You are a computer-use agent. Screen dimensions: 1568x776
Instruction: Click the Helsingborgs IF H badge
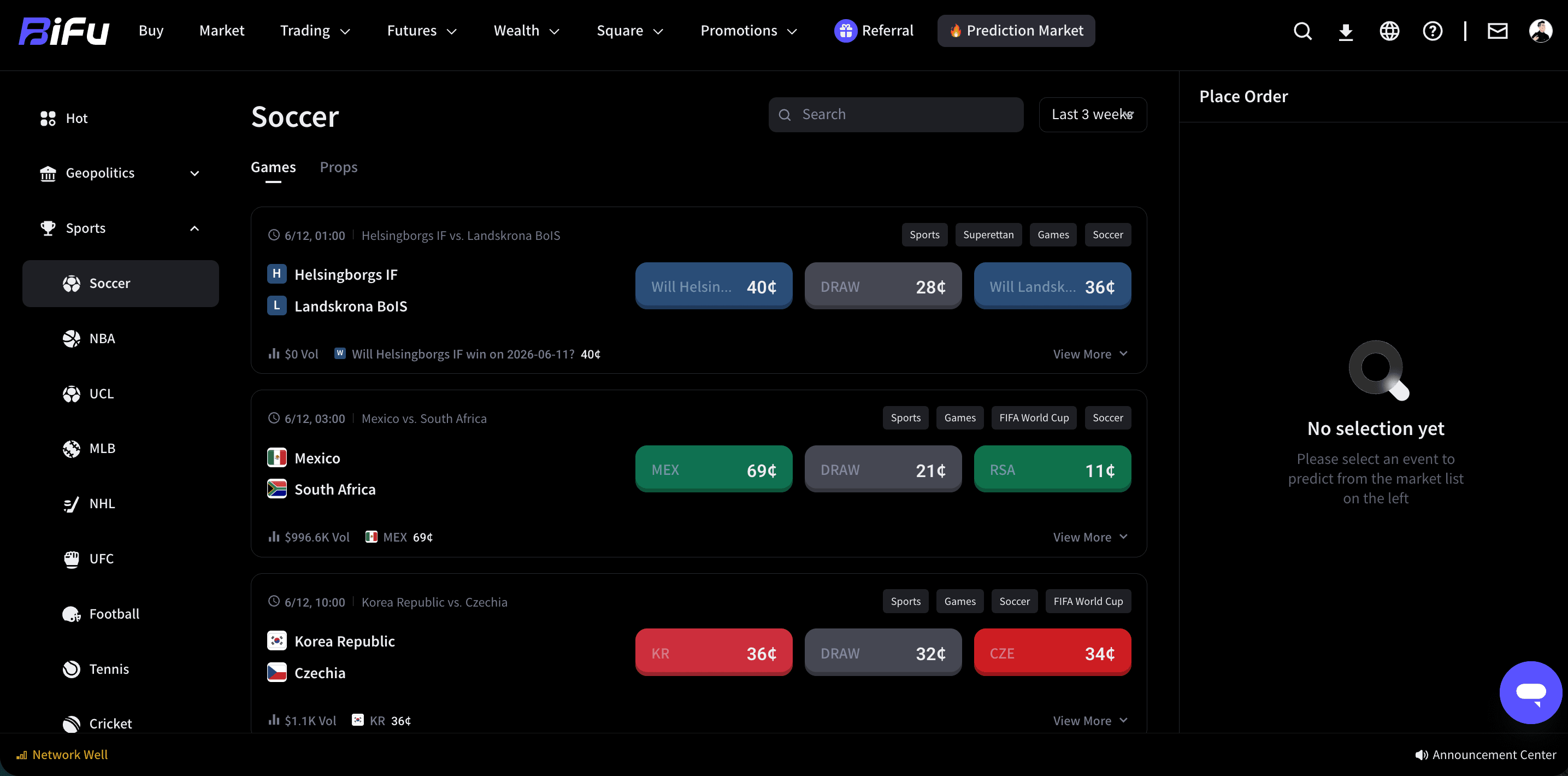tap(277, 274)
